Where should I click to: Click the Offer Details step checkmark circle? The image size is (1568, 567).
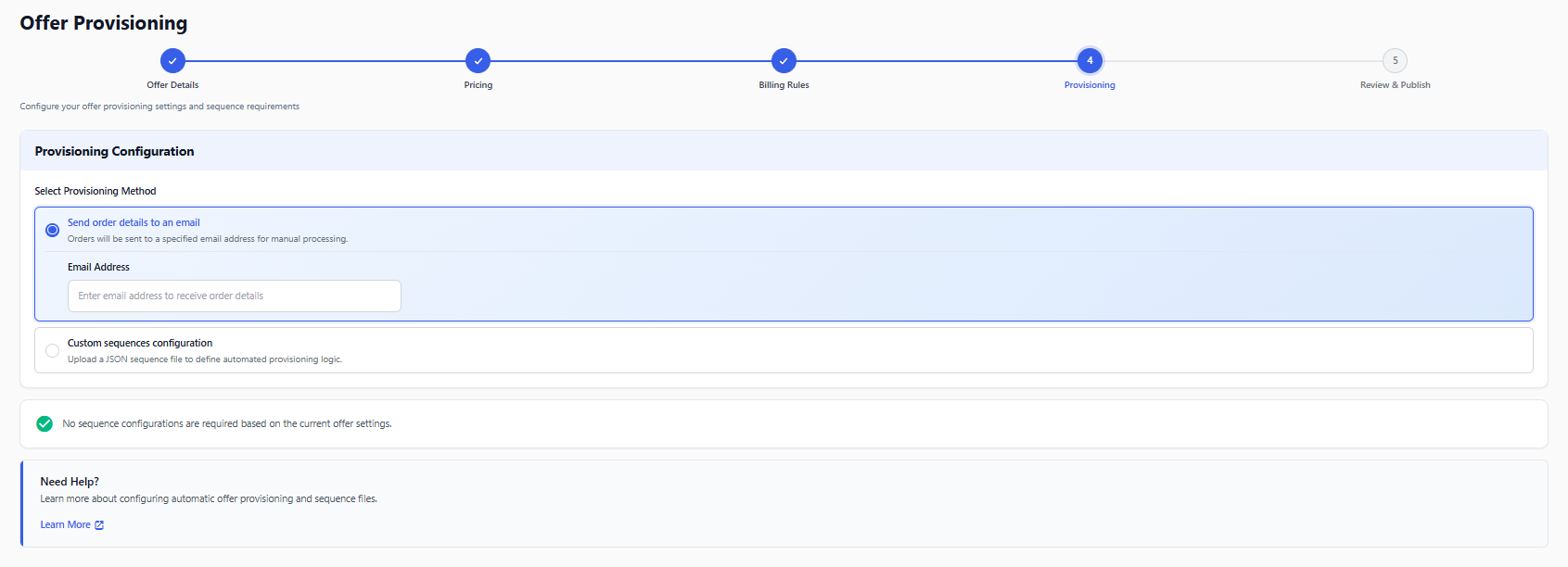[x=172, y=61]
